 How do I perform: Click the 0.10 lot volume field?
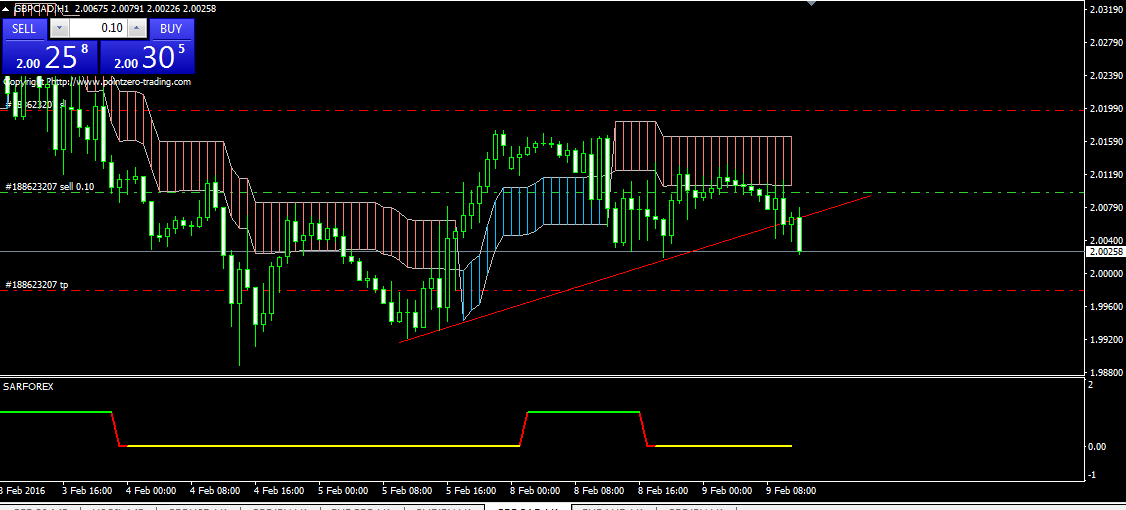(x=98, y=29)
